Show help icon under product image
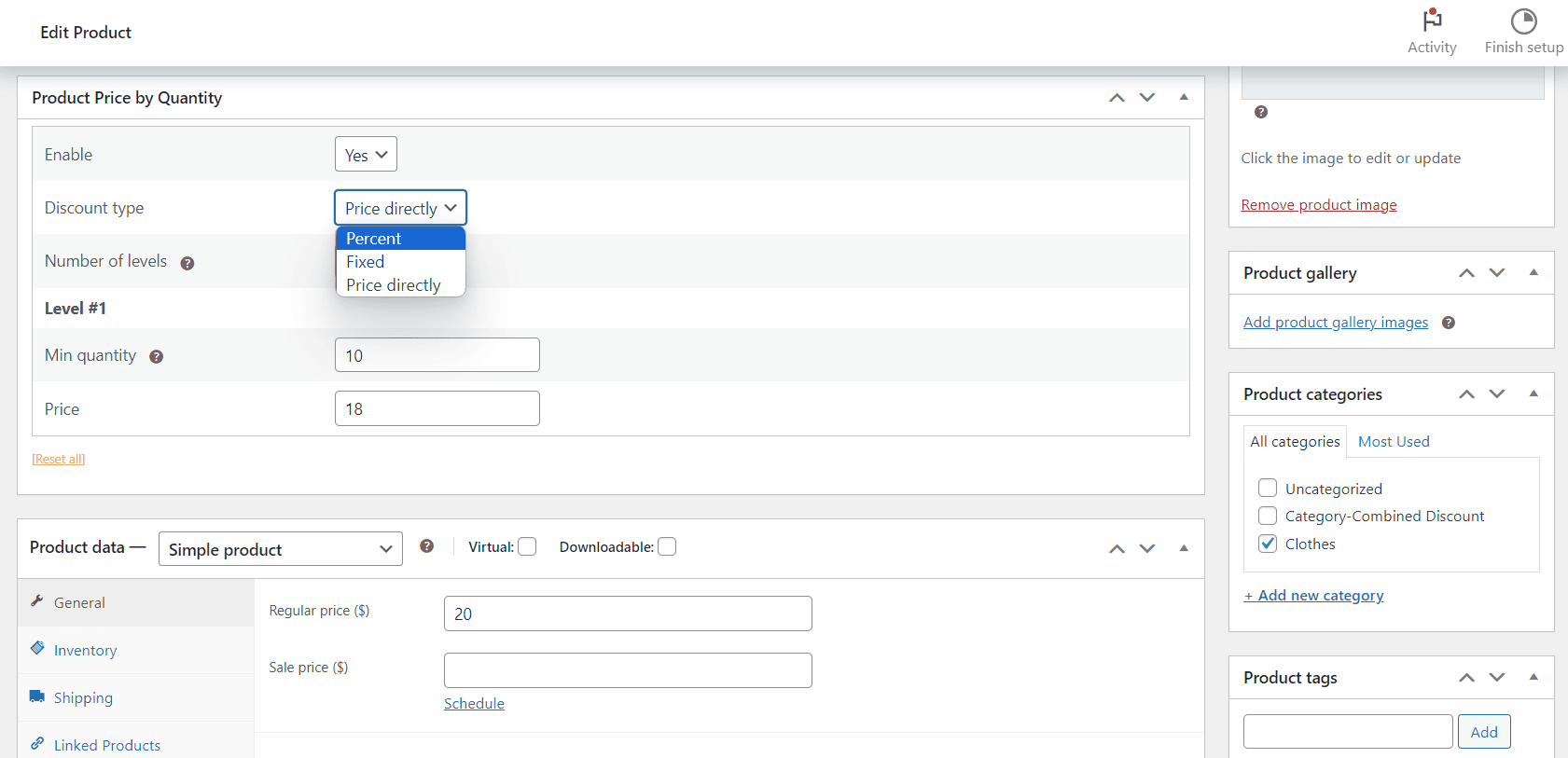 coord(1261,112)
